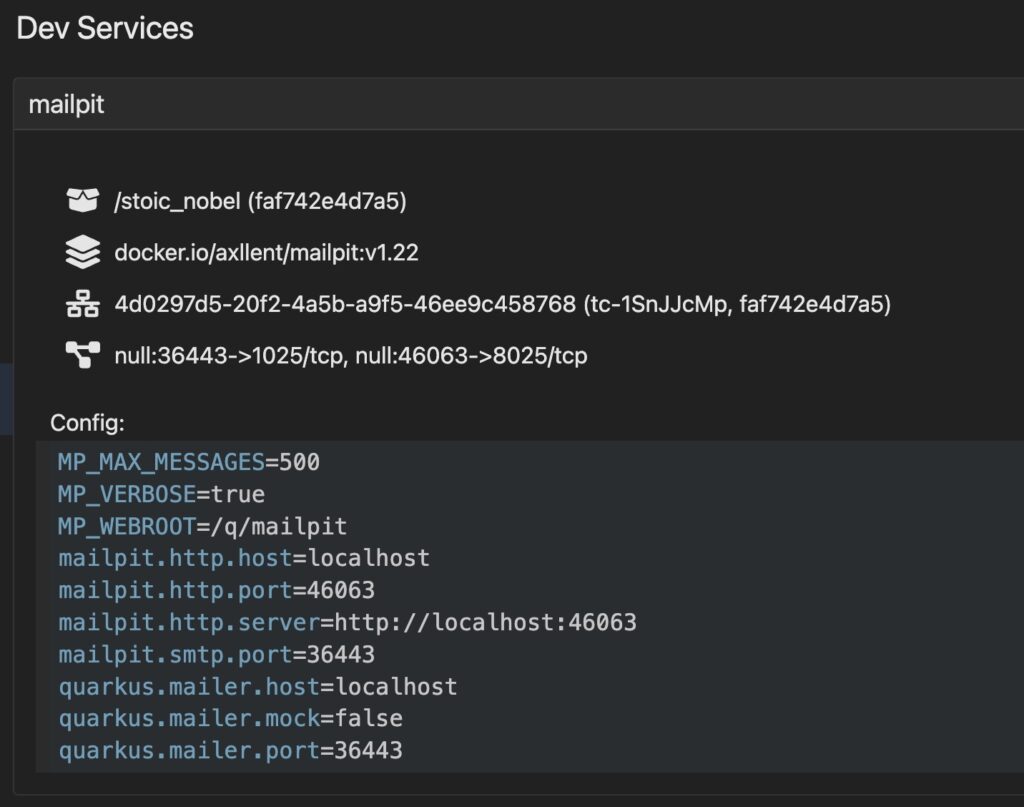1024x807 pixels.
Task: Select image name docker.io/axllent/mailpit:v1.22
Action: [x=266, y=253]
